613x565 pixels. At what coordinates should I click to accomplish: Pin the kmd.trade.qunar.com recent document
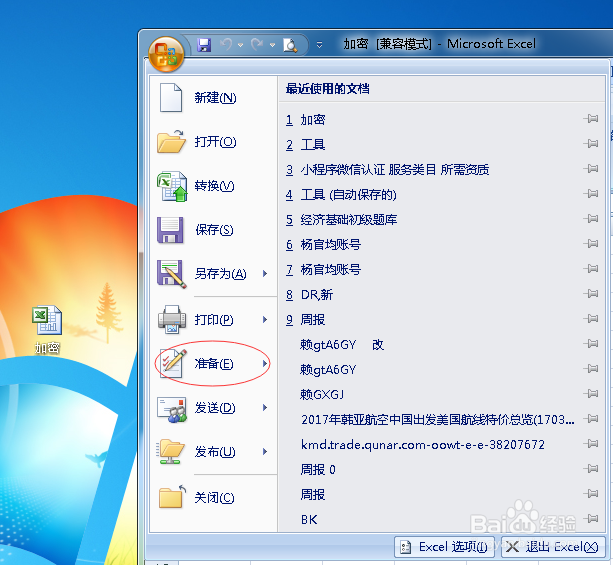click(591, 444)
